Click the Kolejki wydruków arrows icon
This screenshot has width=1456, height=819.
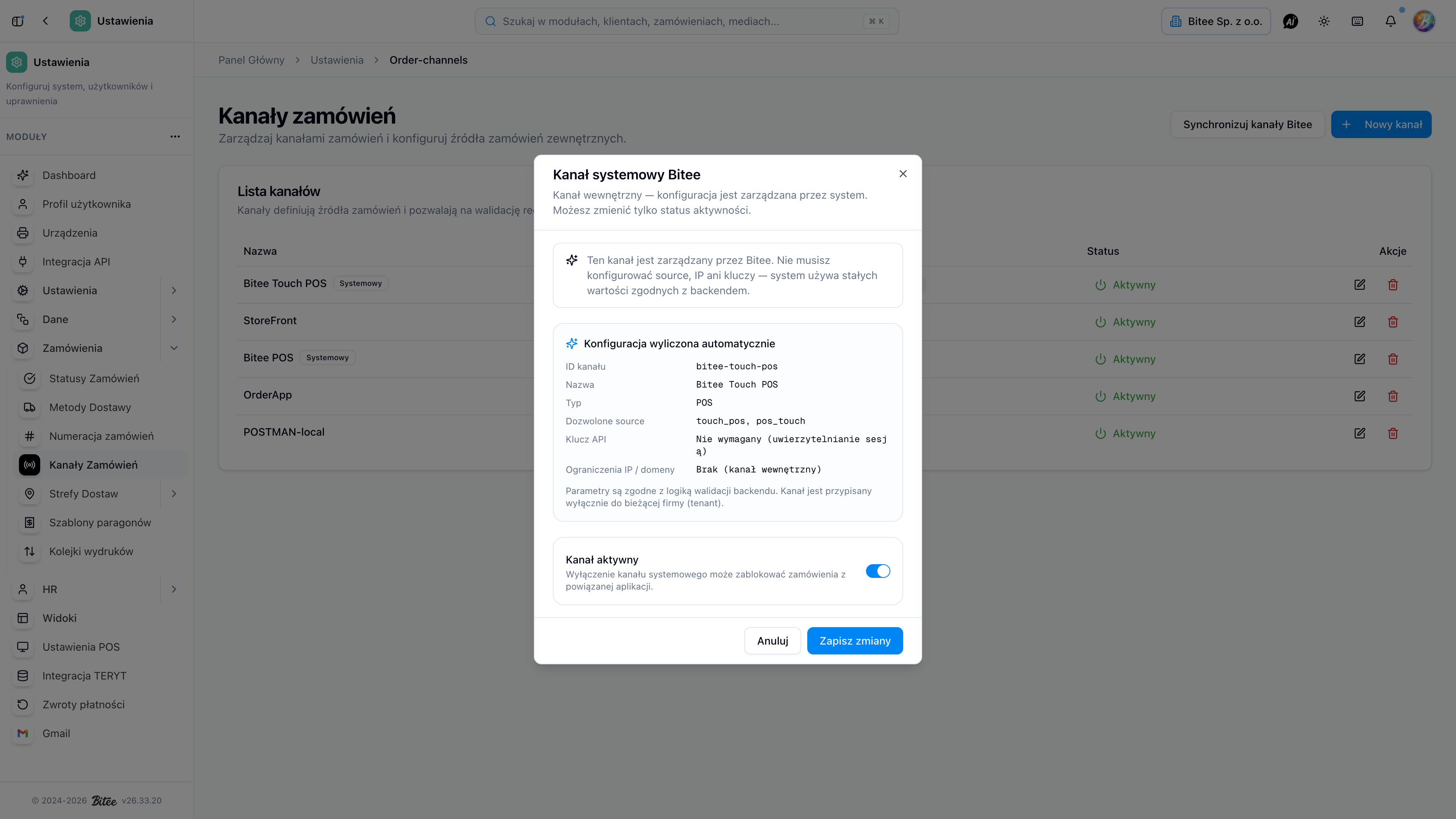pyautogui.click(x=30, y=552)
